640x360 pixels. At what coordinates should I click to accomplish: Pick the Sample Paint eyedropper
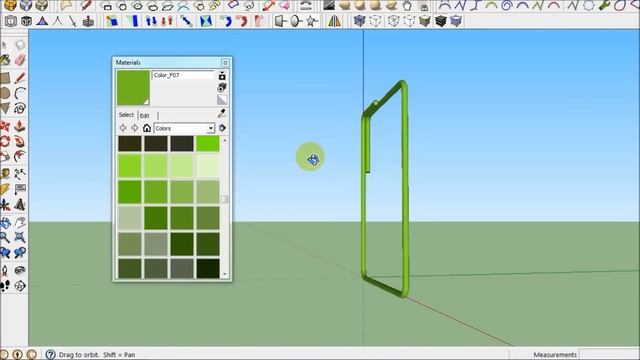222,113
